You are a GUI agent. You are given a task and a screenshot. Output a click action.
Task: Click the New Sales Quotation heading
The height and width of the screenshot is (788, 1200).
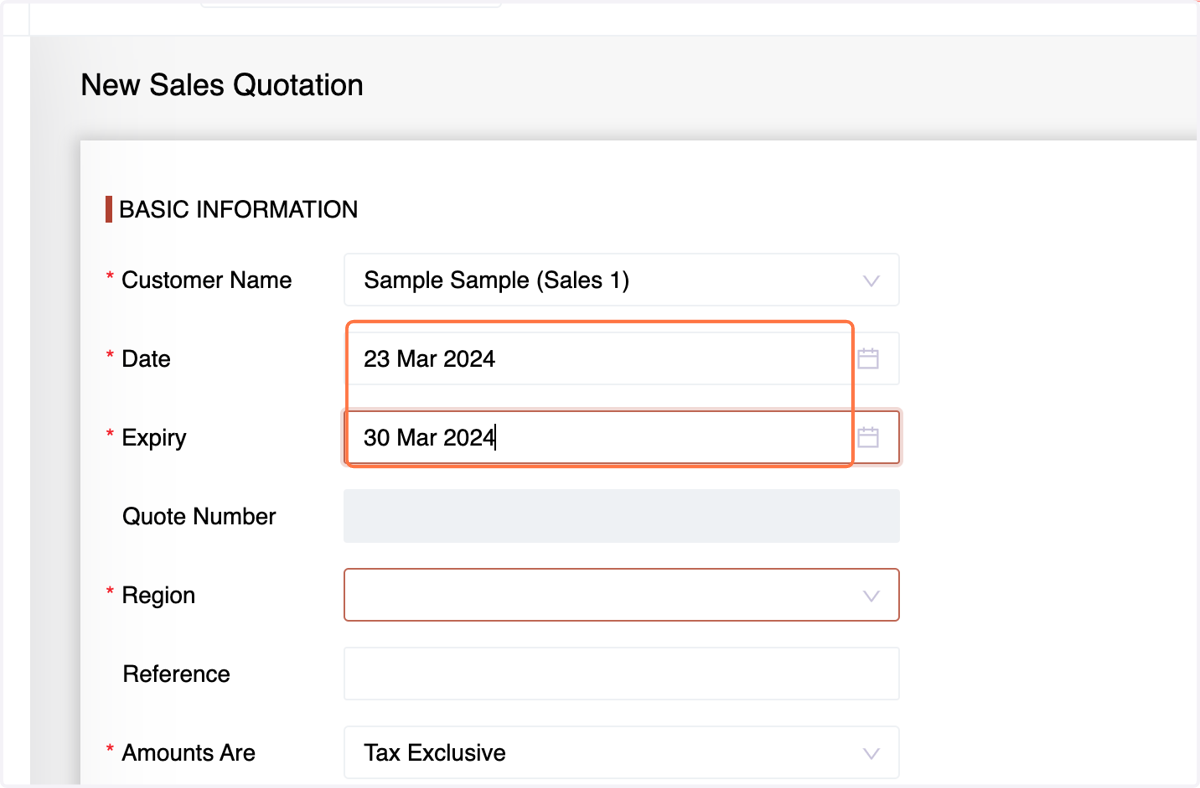[x=222, y=85]
